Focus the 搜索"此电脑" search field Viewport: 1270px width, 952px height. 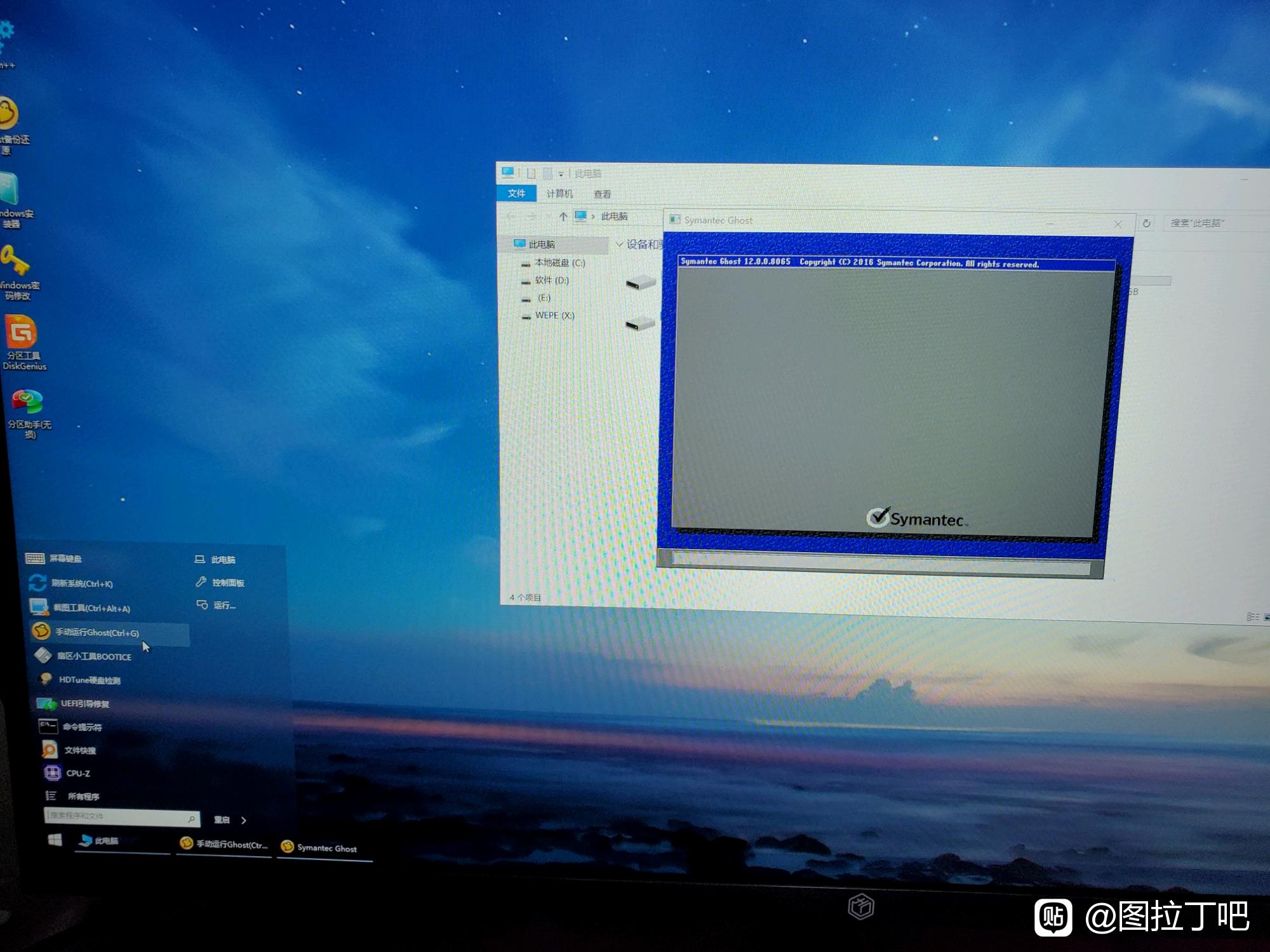click(1215, 223)
